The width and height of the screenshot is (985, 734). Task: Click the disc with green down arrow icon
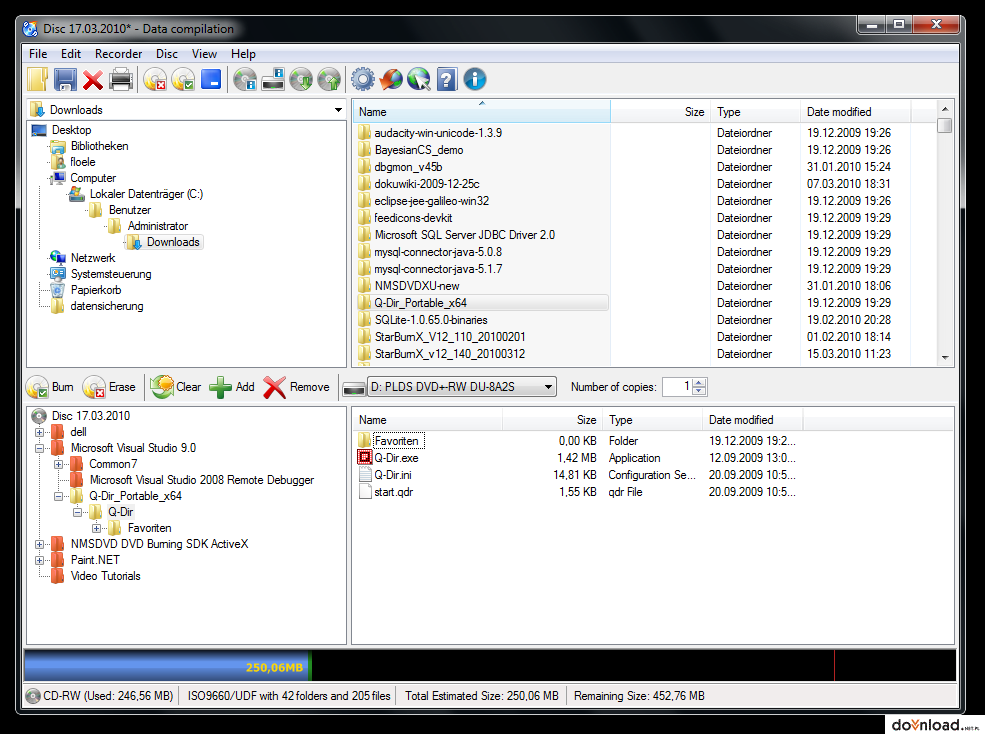click(301, 80)
